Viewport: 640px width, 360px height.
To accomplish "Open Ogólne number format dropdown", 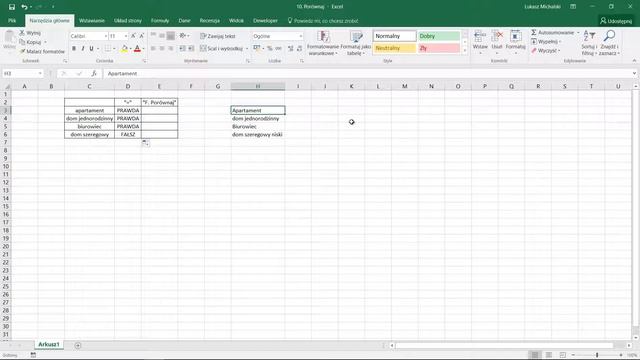I will (x=301, y=36).
